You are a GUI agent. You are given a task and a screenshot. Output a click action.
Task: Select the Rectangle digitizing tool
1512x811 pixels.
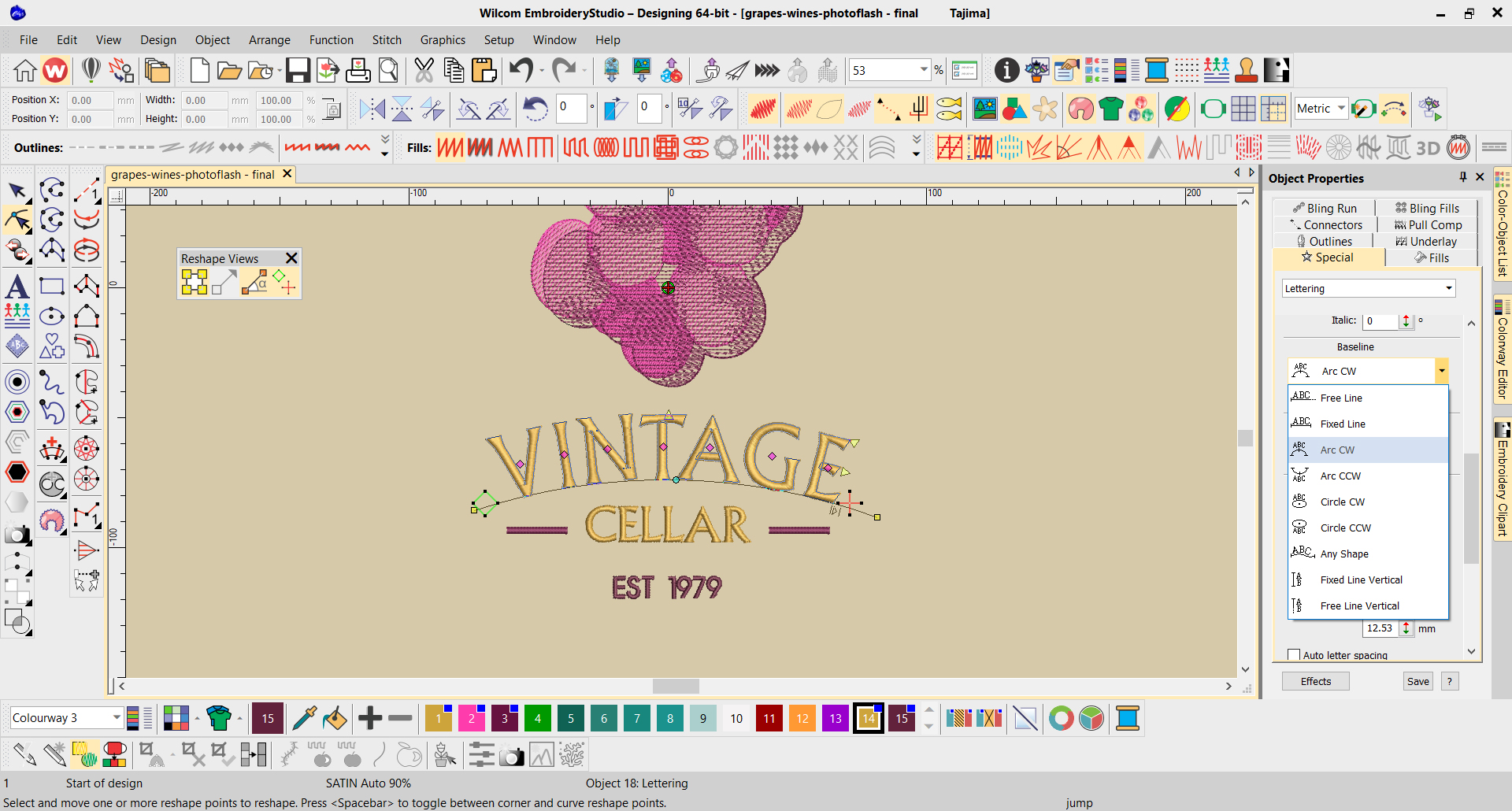tap(52, 287)
